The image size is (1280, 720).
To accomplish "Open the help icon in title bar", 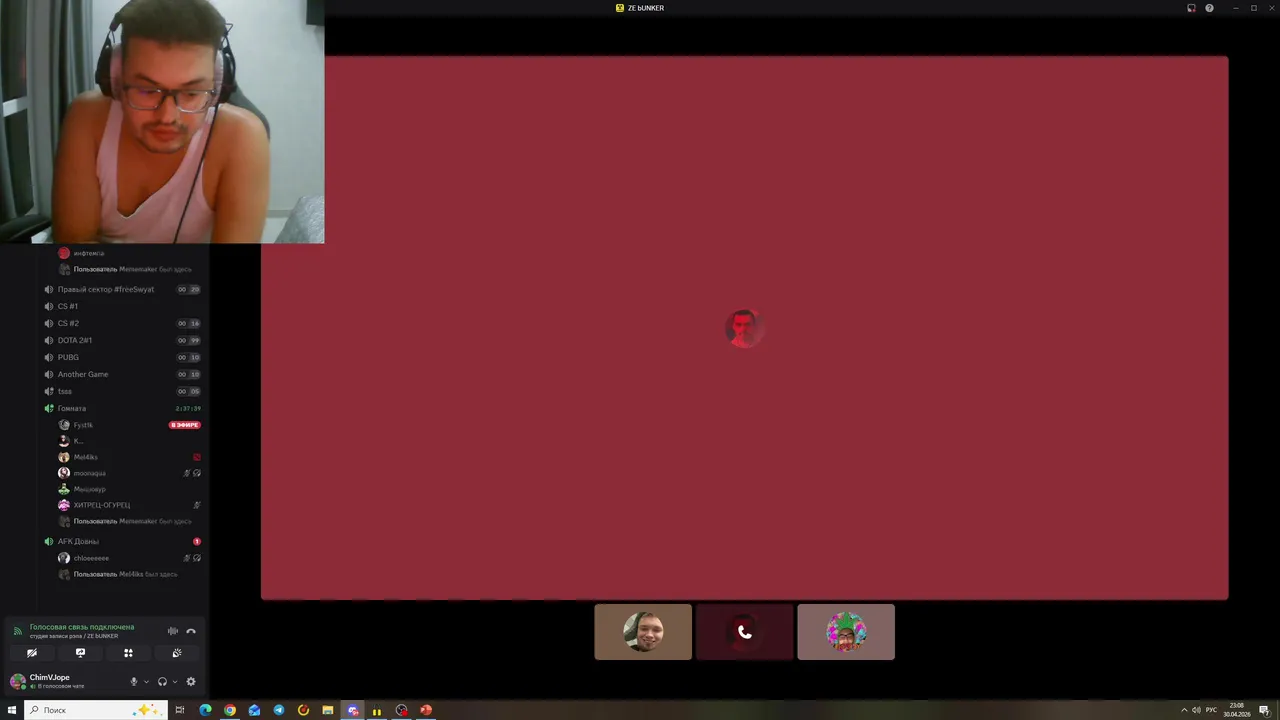I will [x=1209, y=8].
